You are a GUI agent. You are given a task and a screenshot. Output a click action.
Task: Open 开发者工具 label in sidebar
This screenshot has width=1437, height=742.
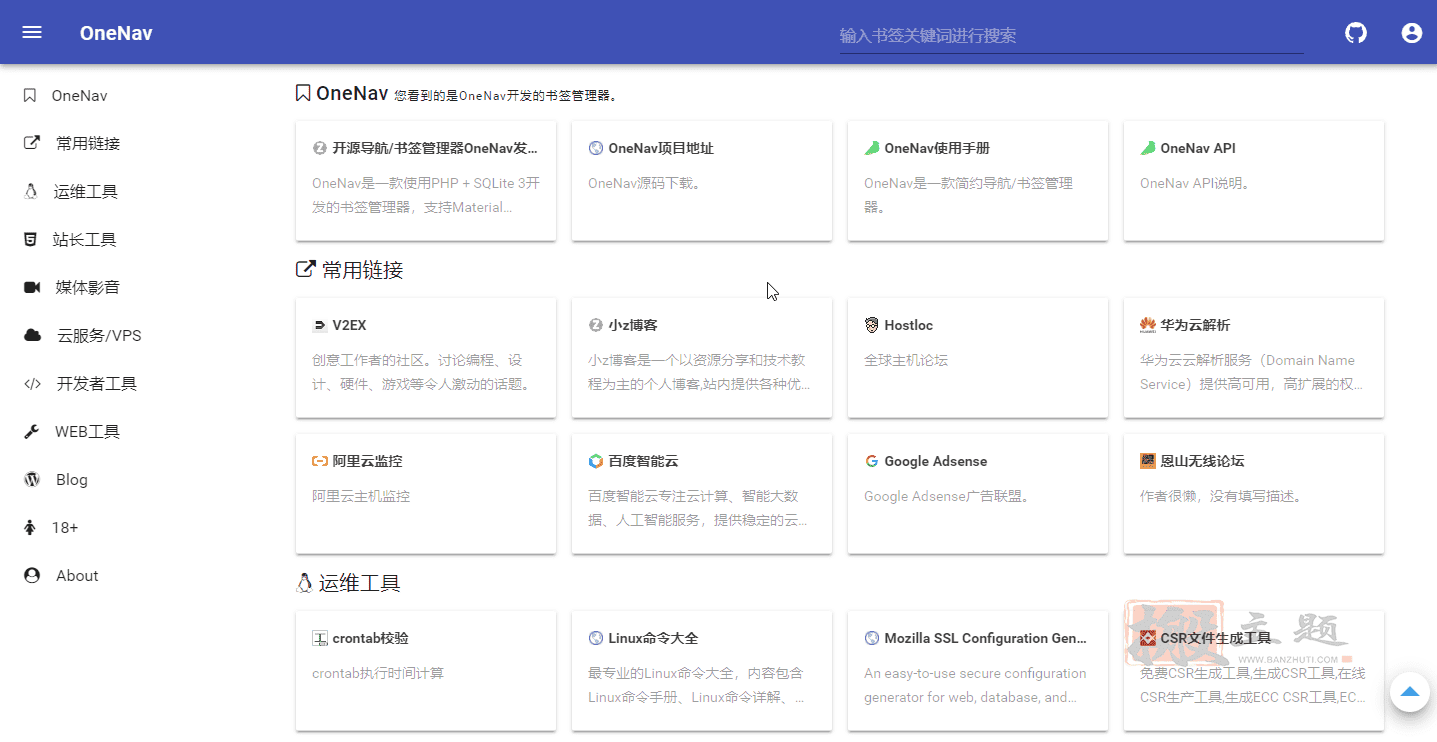(x=97, y=384)
